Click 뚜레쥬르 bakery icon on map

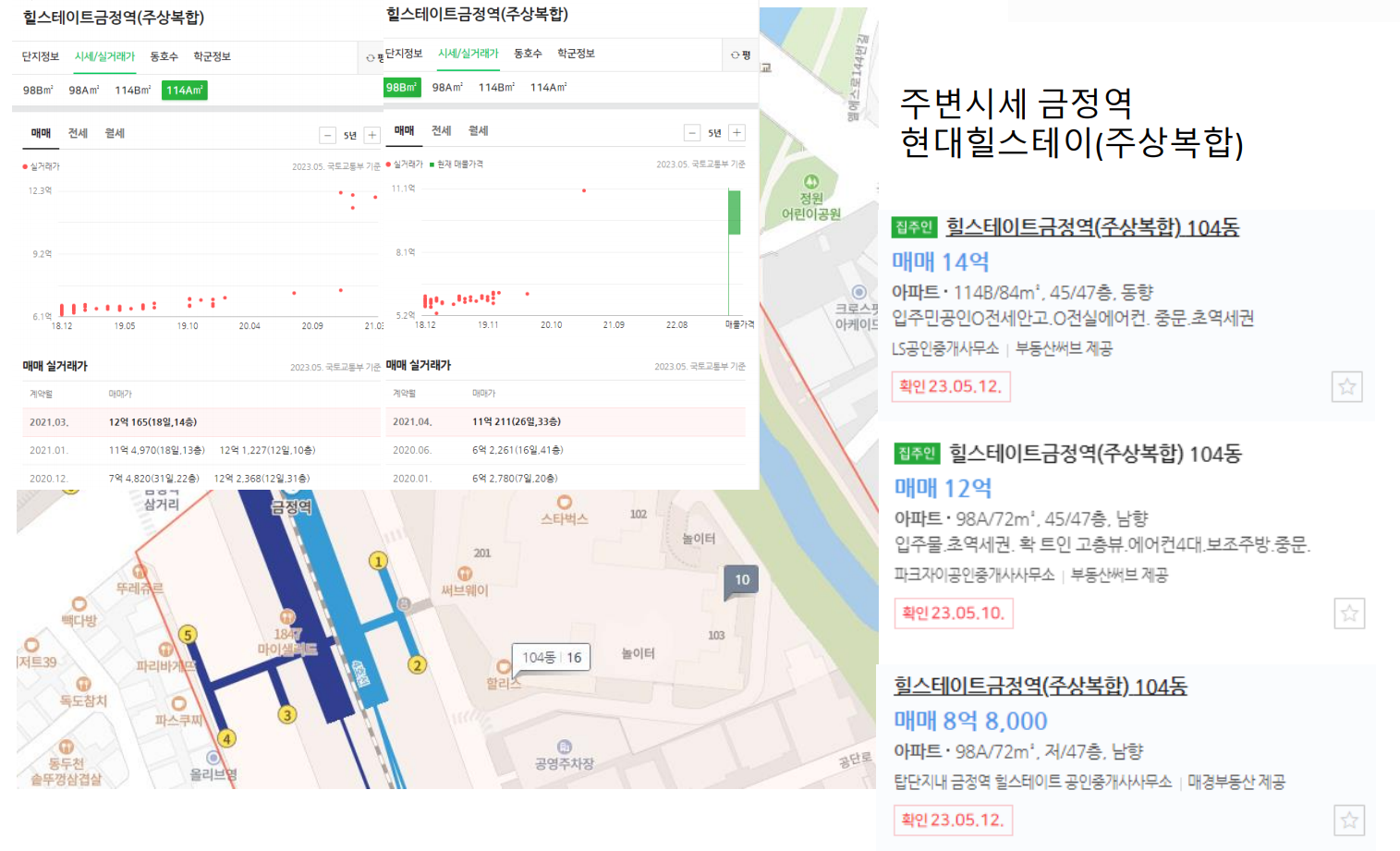140,572
